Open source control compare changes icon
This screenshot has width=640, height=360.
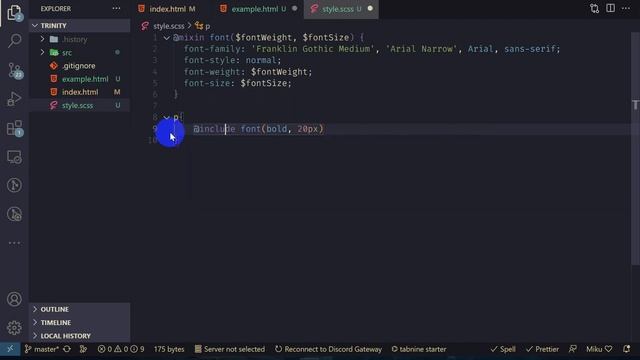pyautogui.click(x=594, y=9)
